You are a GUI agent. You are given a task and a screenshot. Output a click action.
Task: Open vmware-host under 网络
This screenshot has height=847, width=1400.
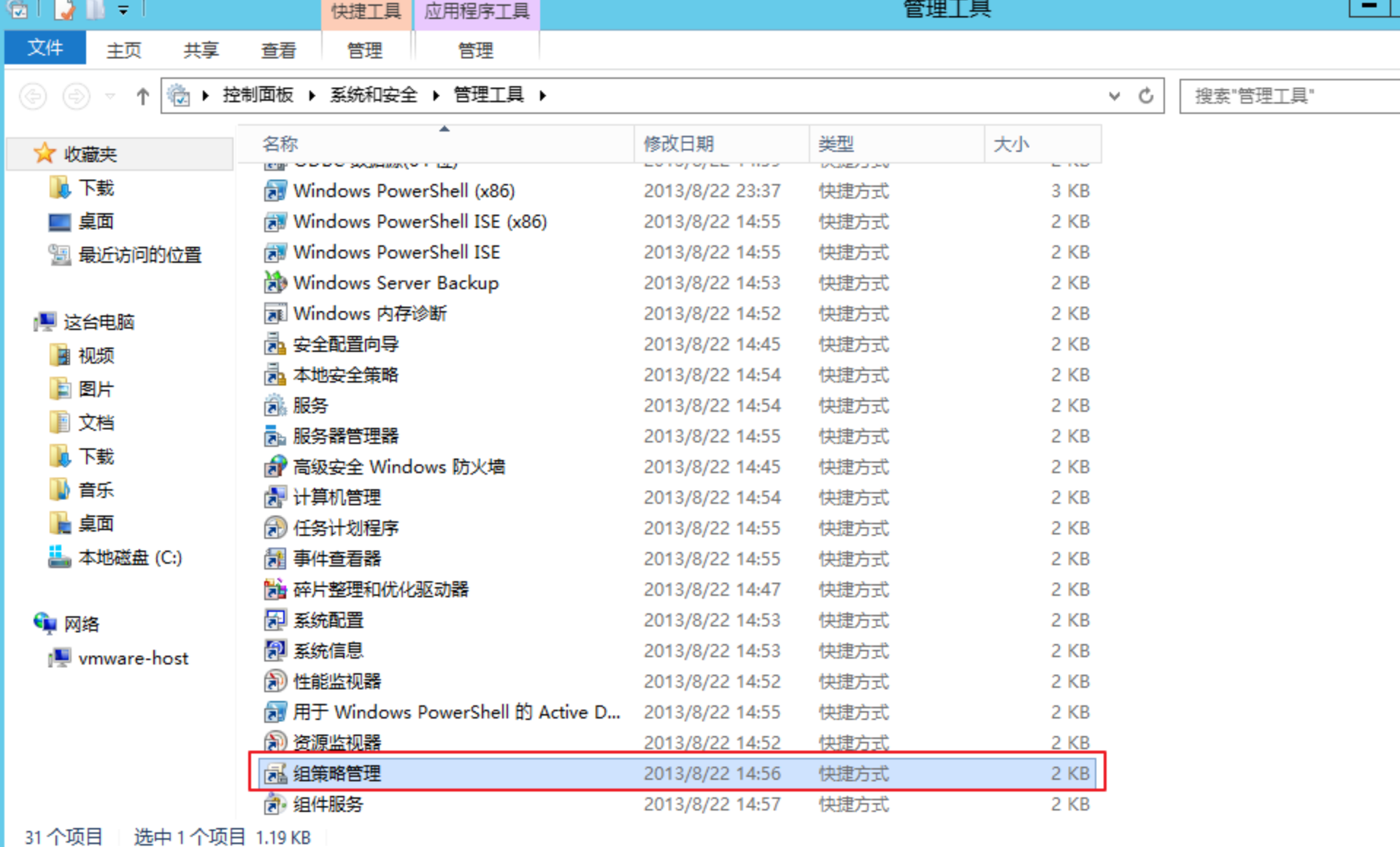(134, 659)
